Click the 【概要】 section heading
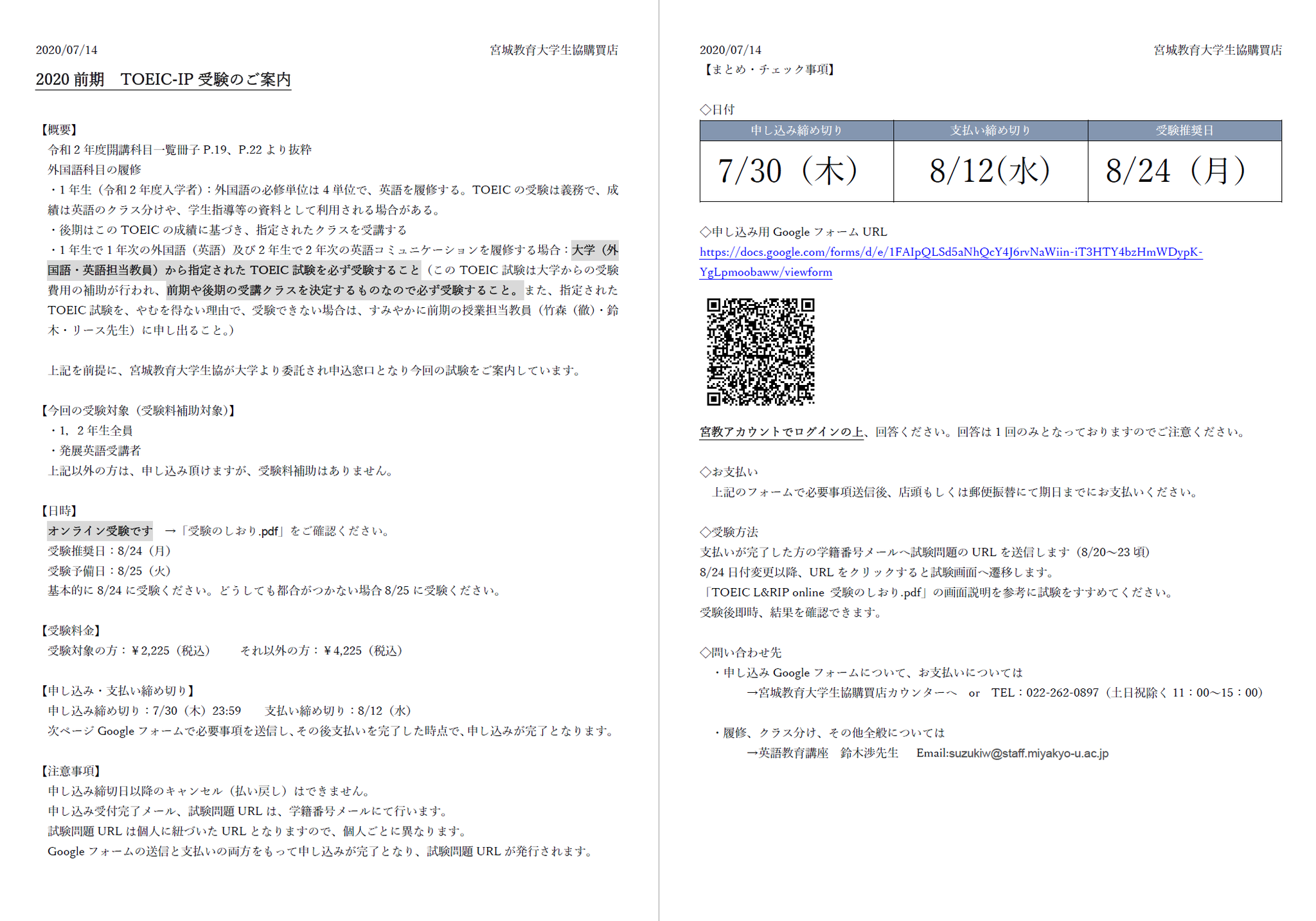Image resolution: width=1316 pixels, height=921 pixels. (58, 130)
